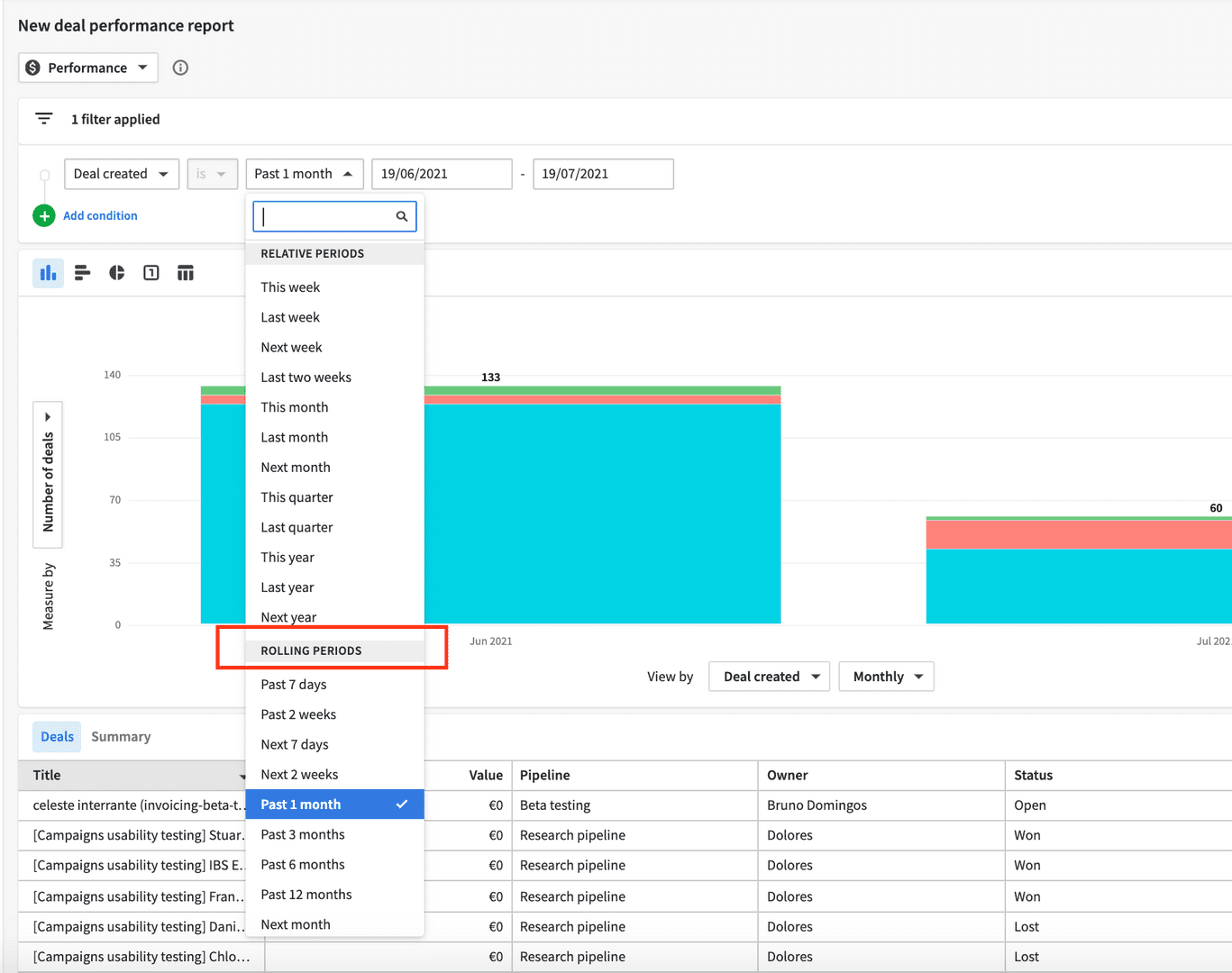Select the checked Past 1 month option
The image size is (1232, 973).
334,805
